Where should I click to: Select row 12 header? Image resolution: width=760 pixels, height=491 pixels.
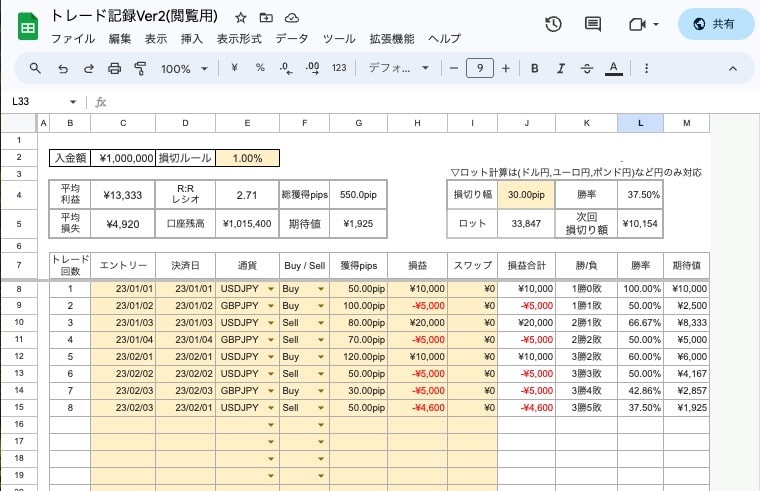(x=19, y=356)
